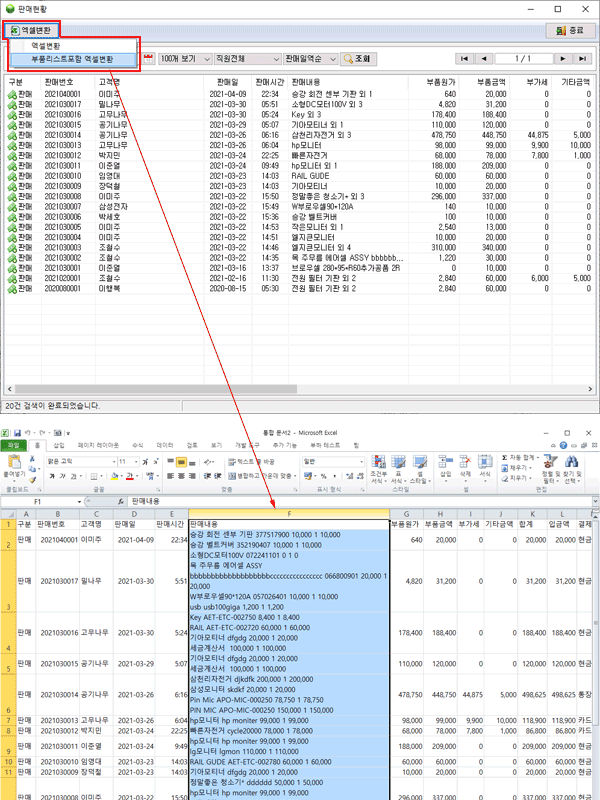Open the Excel 파일 tab
The height and width of the screenshot is (800, 600).
point(13,445)
